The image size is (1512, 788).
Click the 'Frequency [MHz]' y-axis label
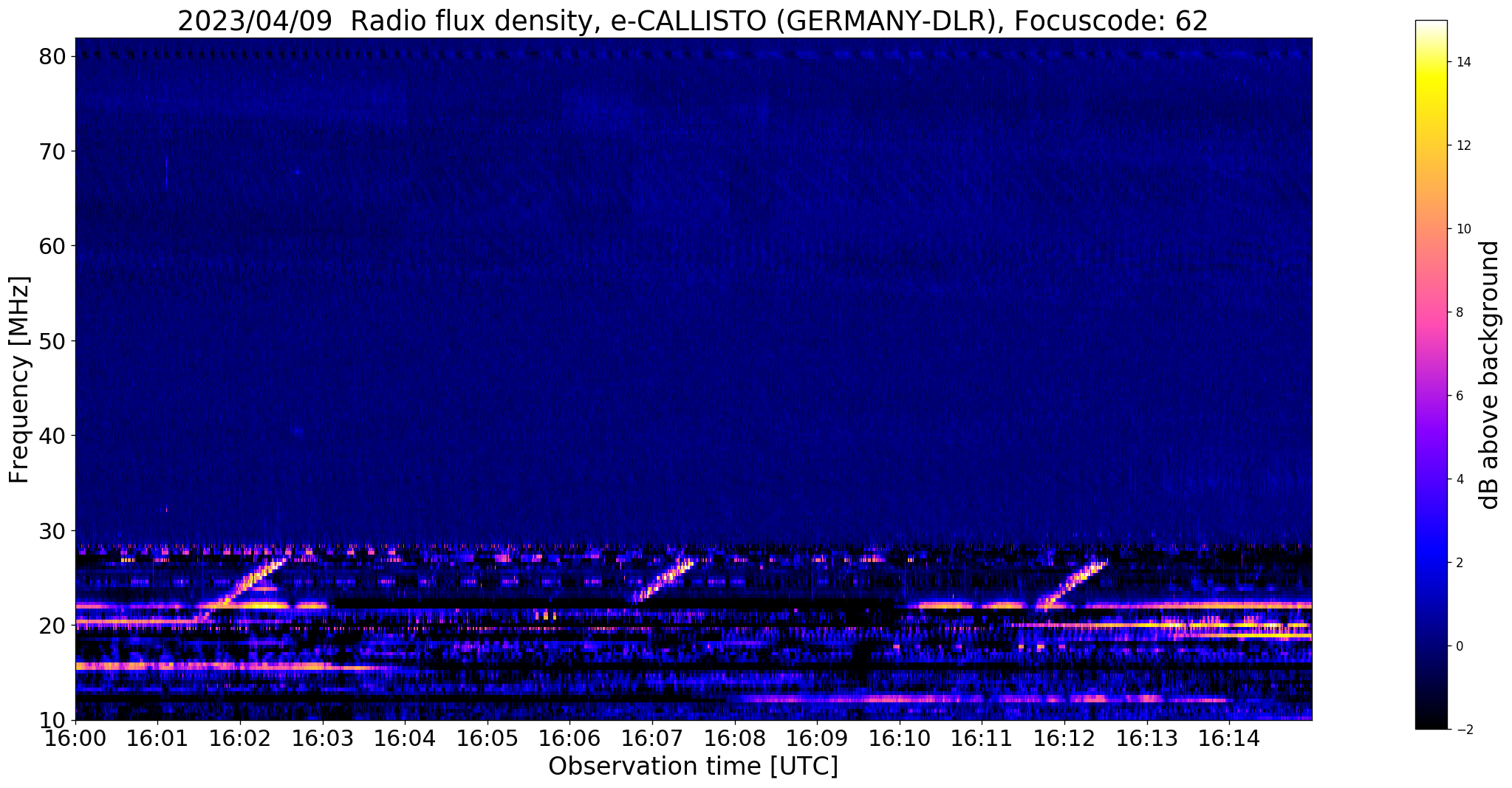tap(20, 380)
